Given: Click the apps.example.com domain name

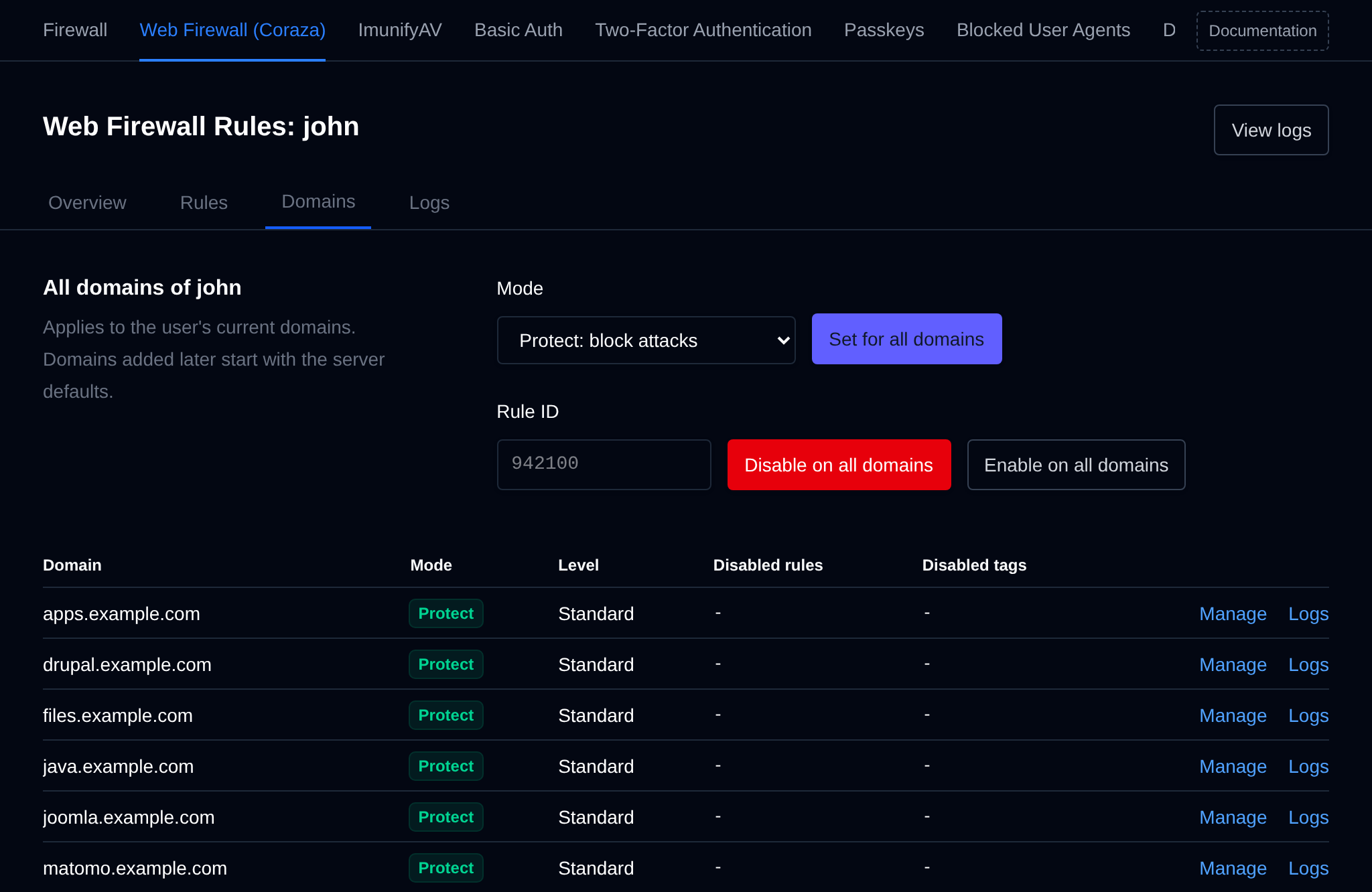Looking at the screenshot, I should pyautogui.click(x=121, y=613).
